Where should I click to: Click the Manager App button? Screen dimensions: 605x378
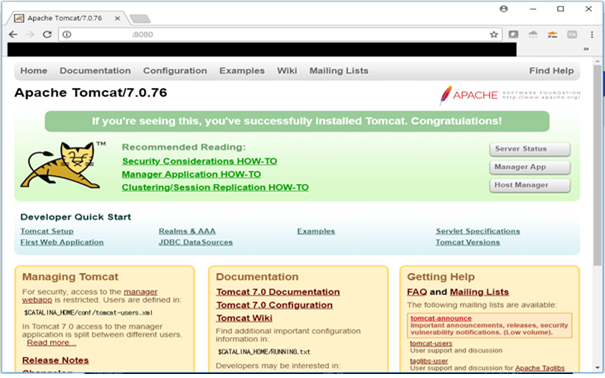(x=530, y=167)
